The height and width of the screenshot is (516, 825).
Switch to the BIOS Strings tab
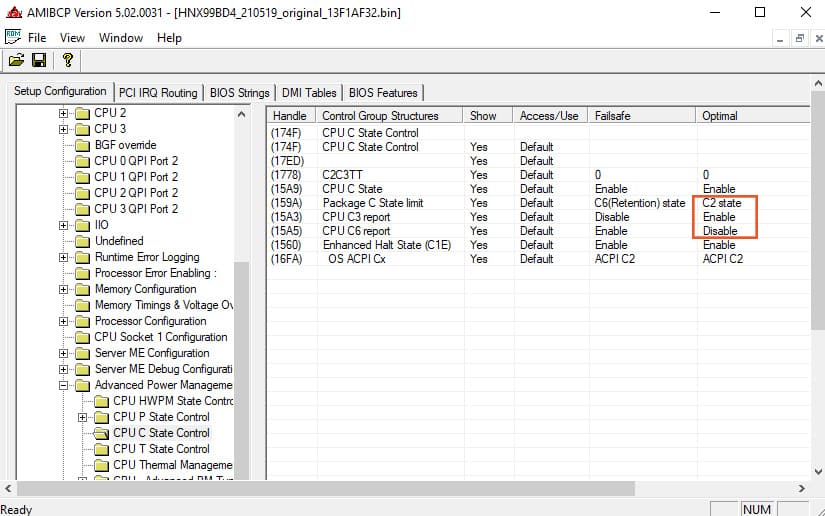pyautogui.click(x=239, y=93)
